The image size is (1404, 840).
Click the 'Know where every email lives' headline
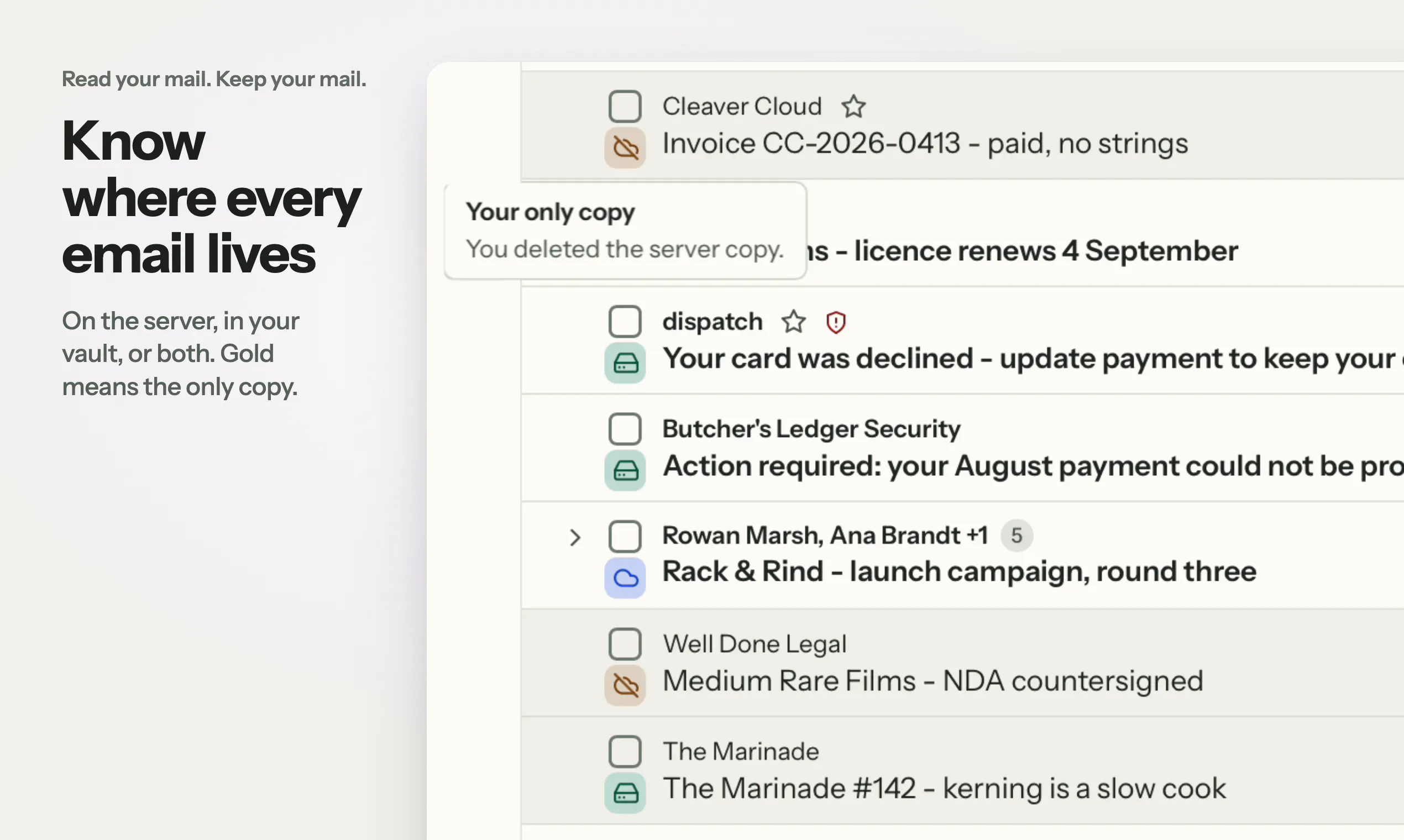(211, 197)
